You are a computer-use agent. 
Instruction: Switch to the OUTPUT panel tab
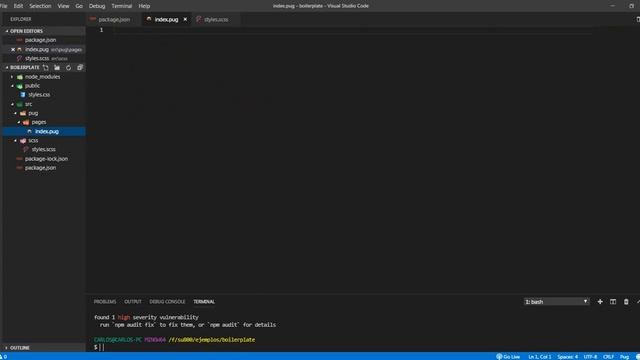tap(133, 302)
